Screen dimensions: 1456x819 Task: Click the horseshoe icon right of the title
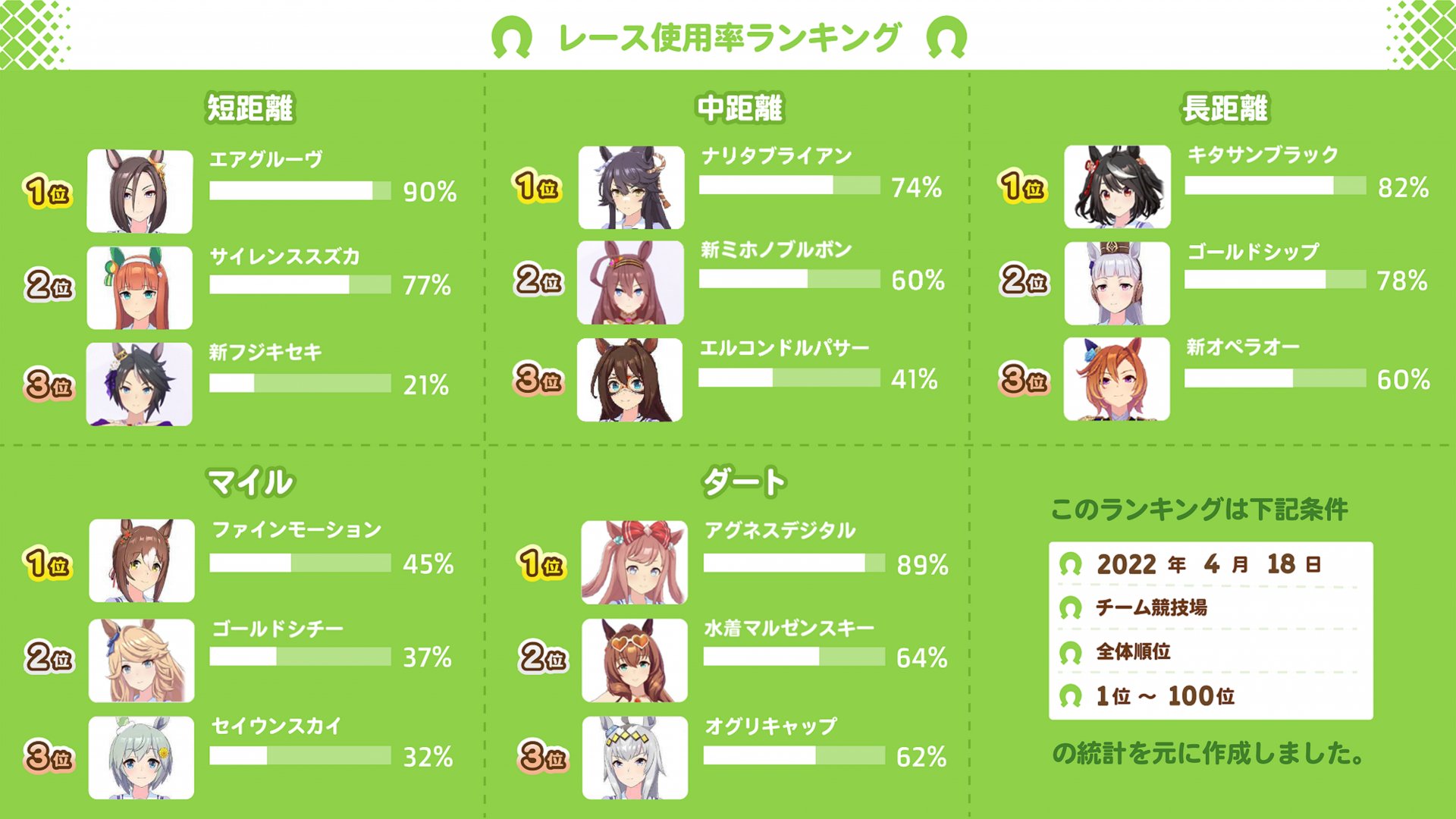coord(946,38)
